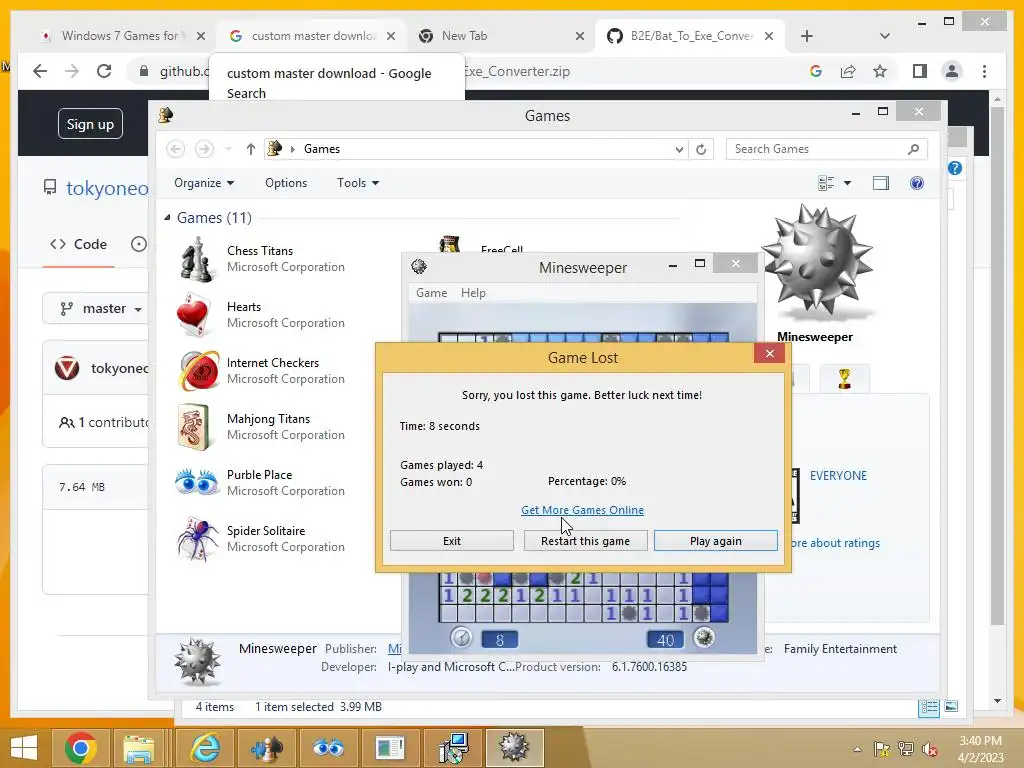
Task: Click the timer clock icon in Minesweeper
Action: 462,637
